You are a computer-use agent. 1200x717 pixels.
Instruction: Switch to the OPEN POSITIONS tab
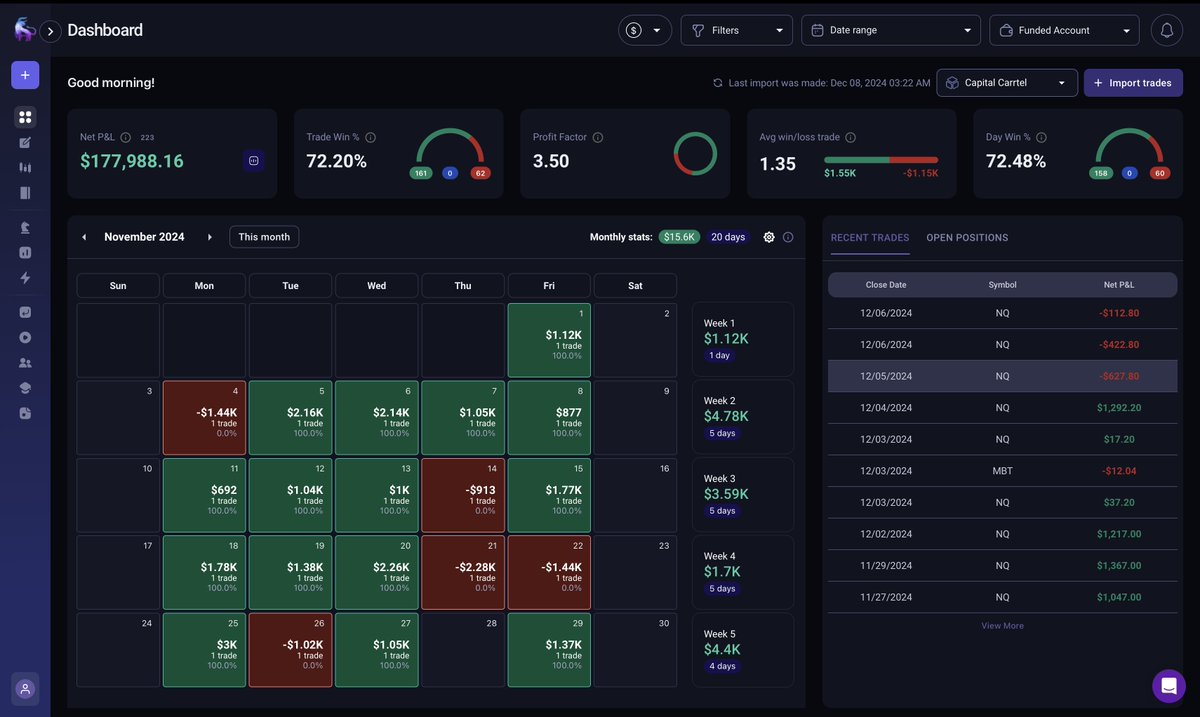point(967,238)
